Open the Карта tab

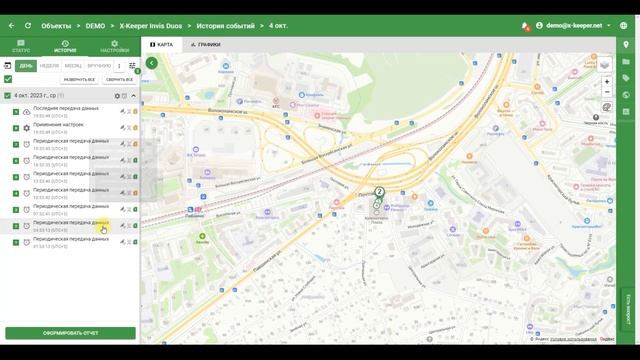[162, 44]
